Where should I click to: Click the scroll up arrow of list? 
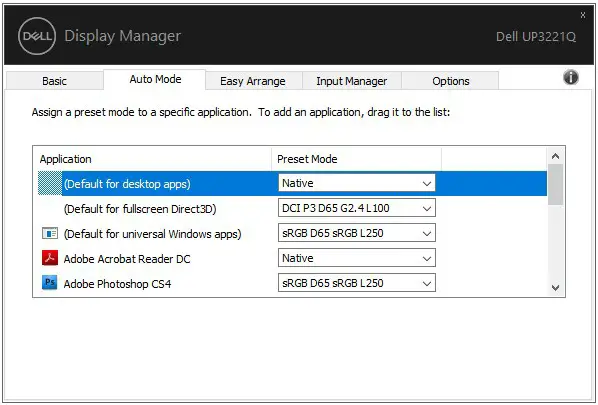click(x=556, y=156)
